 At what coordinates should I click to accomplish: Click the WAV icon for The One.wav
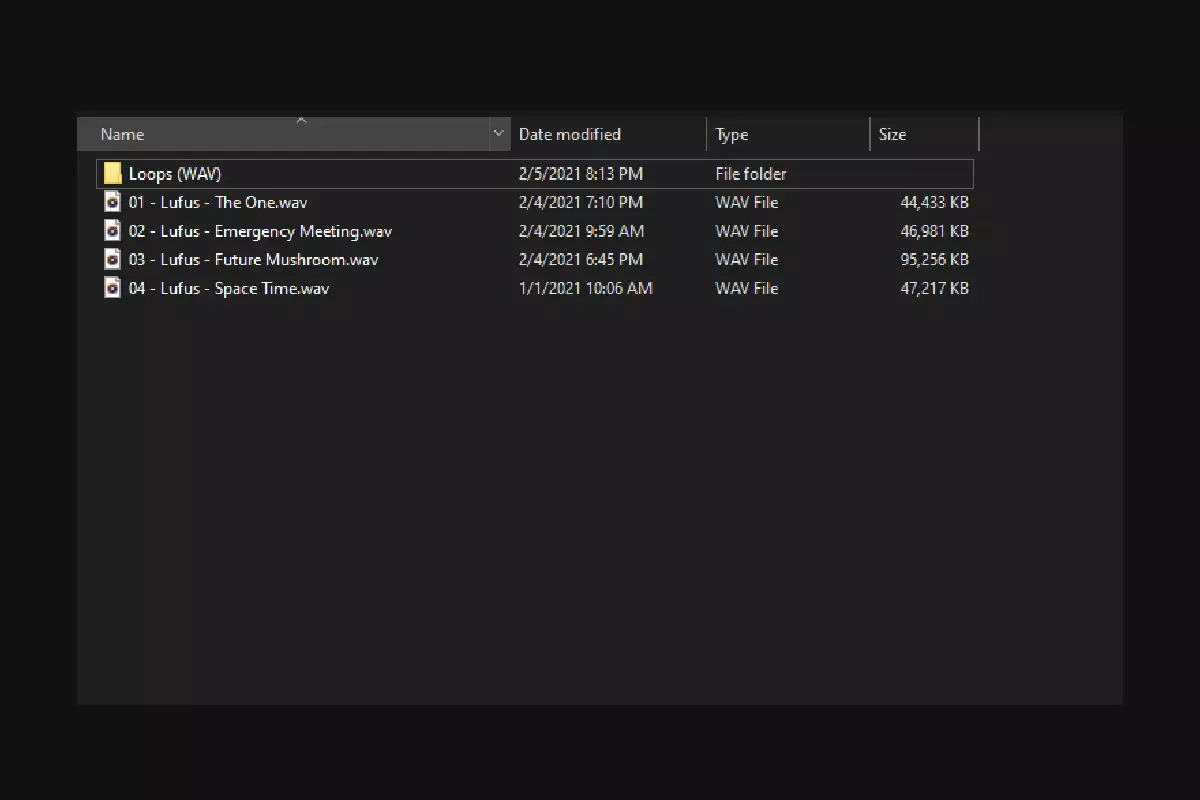tap(112, 202)
